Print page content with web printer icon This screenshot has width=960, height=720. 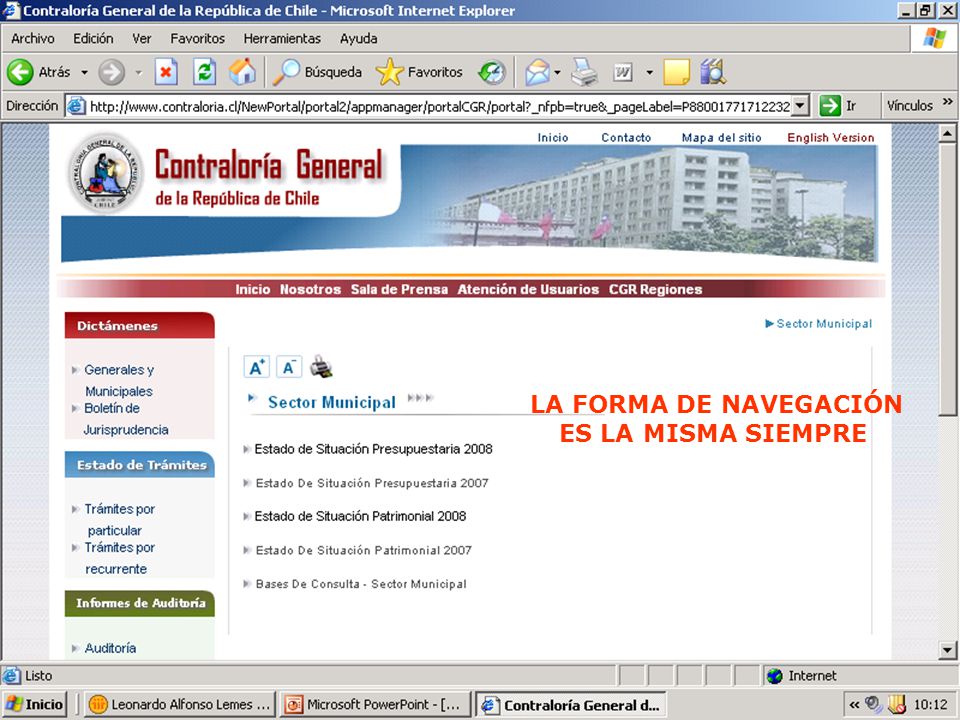(x=321, y=367)
